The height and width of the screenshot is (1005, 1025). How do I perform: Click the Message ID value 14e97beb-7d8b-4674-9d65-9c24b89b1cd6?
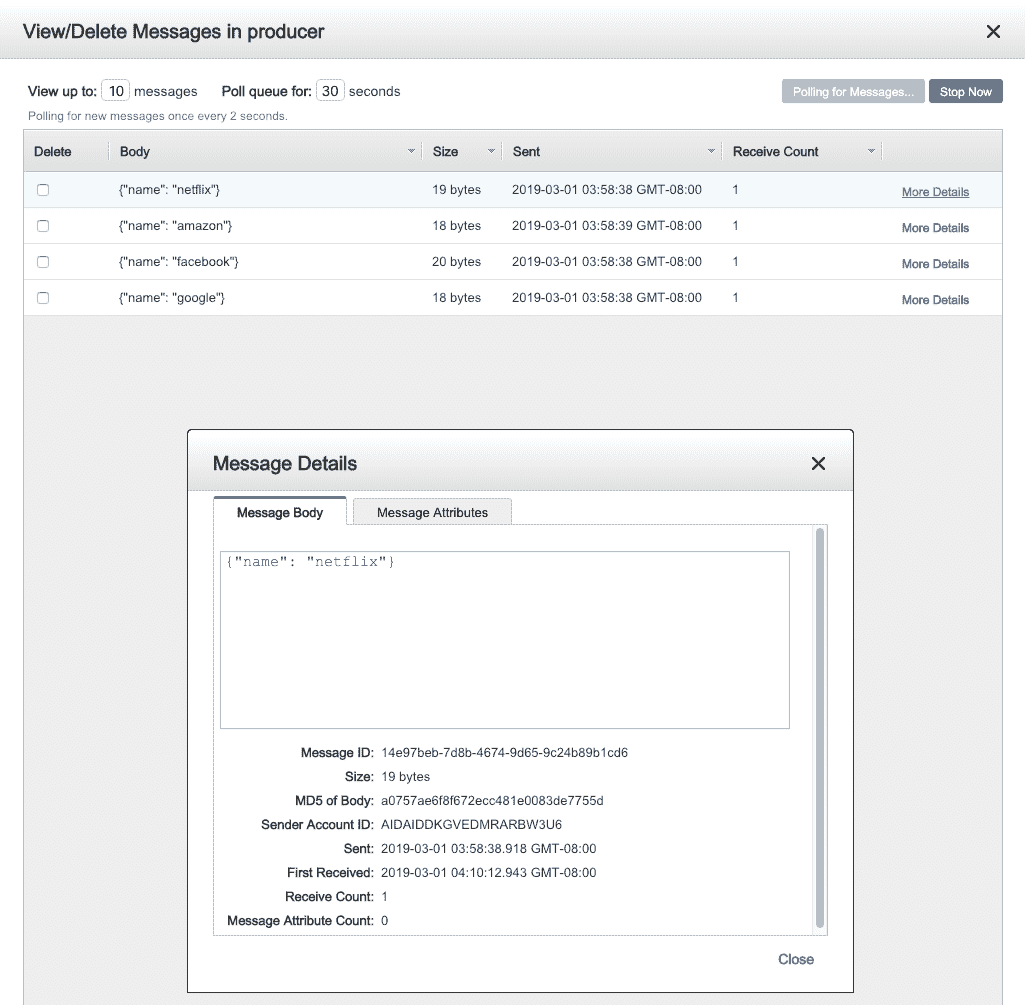click(x=504, y=753)
